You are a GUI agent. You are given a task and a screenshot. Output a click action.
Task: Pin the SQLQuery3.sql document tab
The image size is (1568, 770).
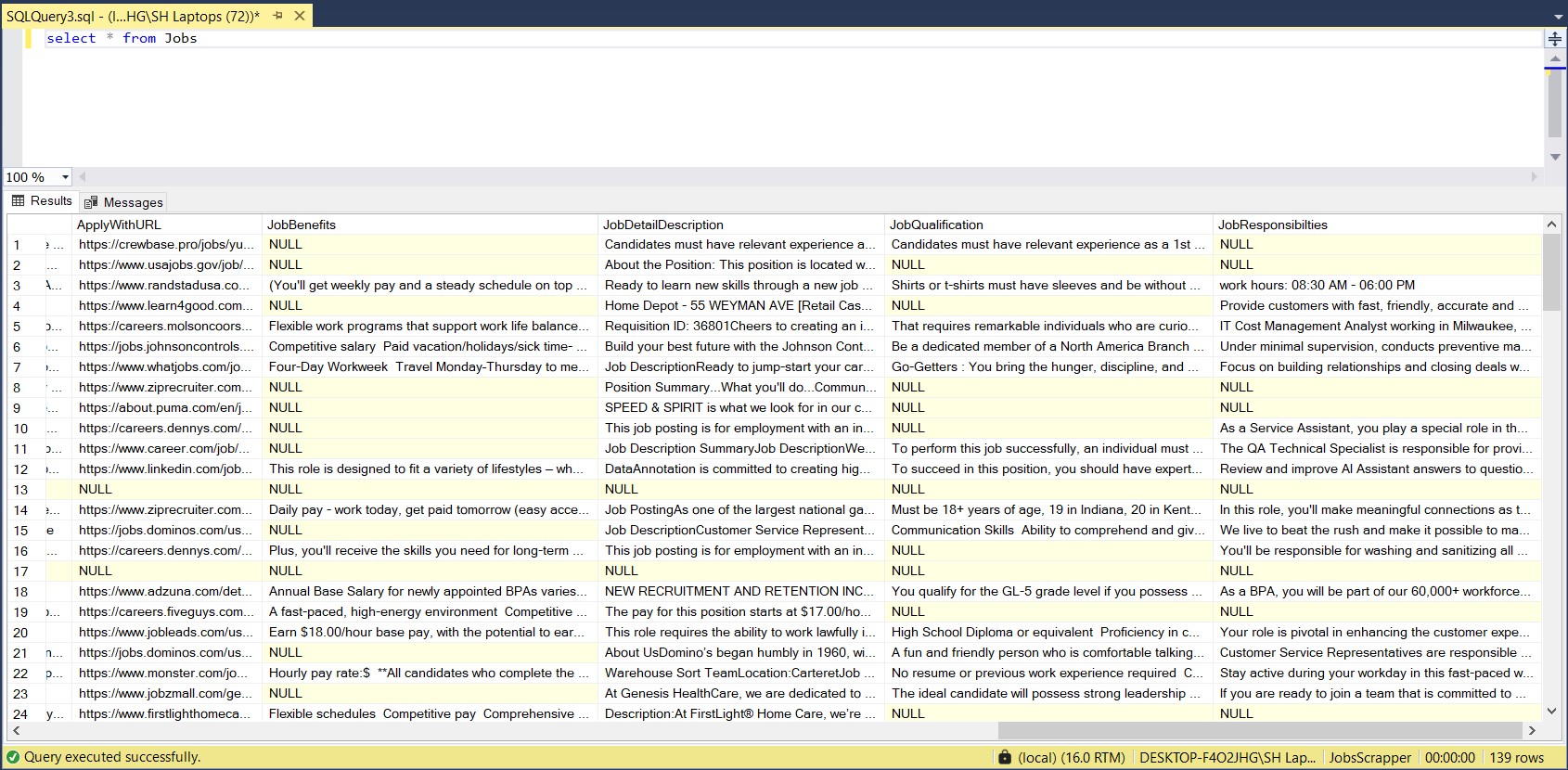[x=277, y=16]
